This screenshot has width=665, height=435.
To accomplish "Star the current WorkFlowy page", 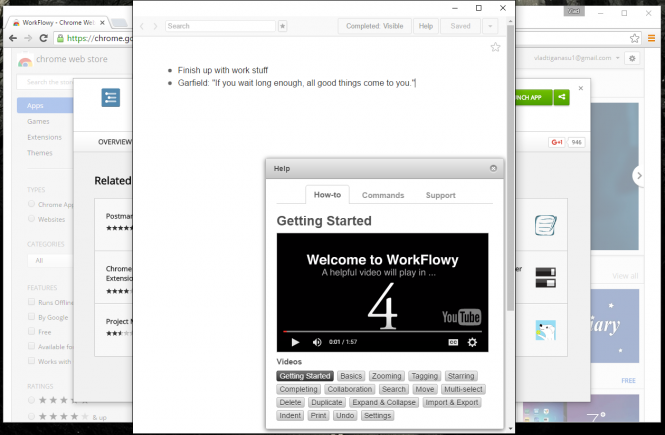I will (x=495, y=47).
